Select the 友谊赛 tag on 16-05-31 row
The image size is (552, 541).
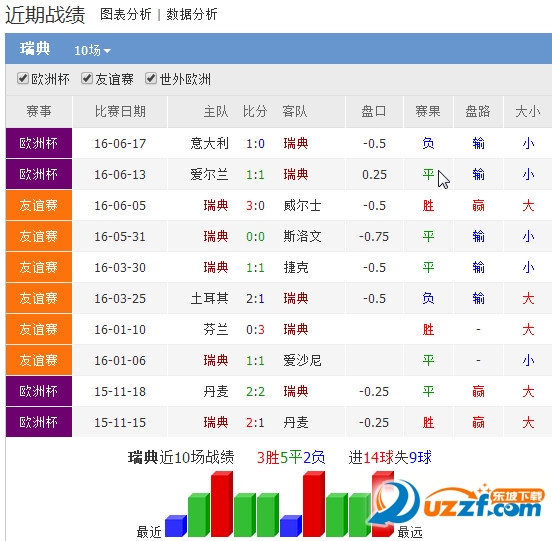pyautogui.click(x=39, y=236)
